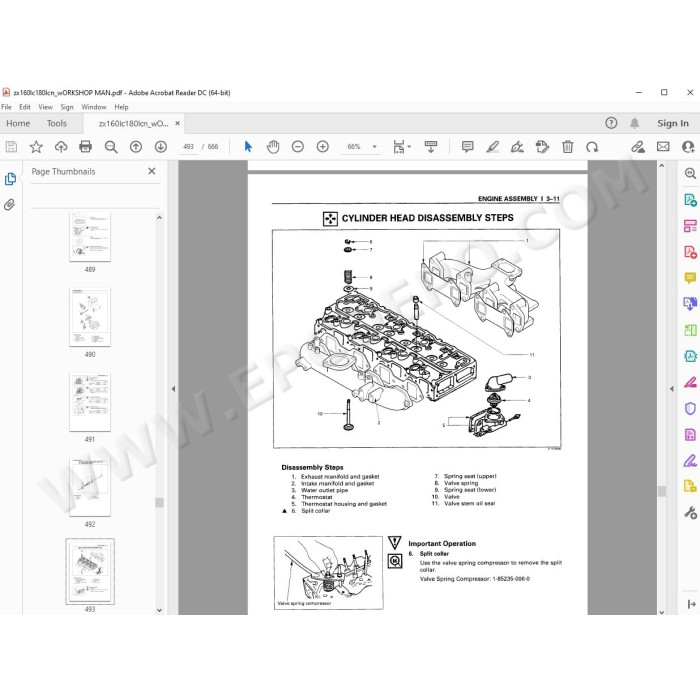The height and width of the screenshot is (700, 700).
Task: Click document scrollbar up arrow
Action: (662, 166)
